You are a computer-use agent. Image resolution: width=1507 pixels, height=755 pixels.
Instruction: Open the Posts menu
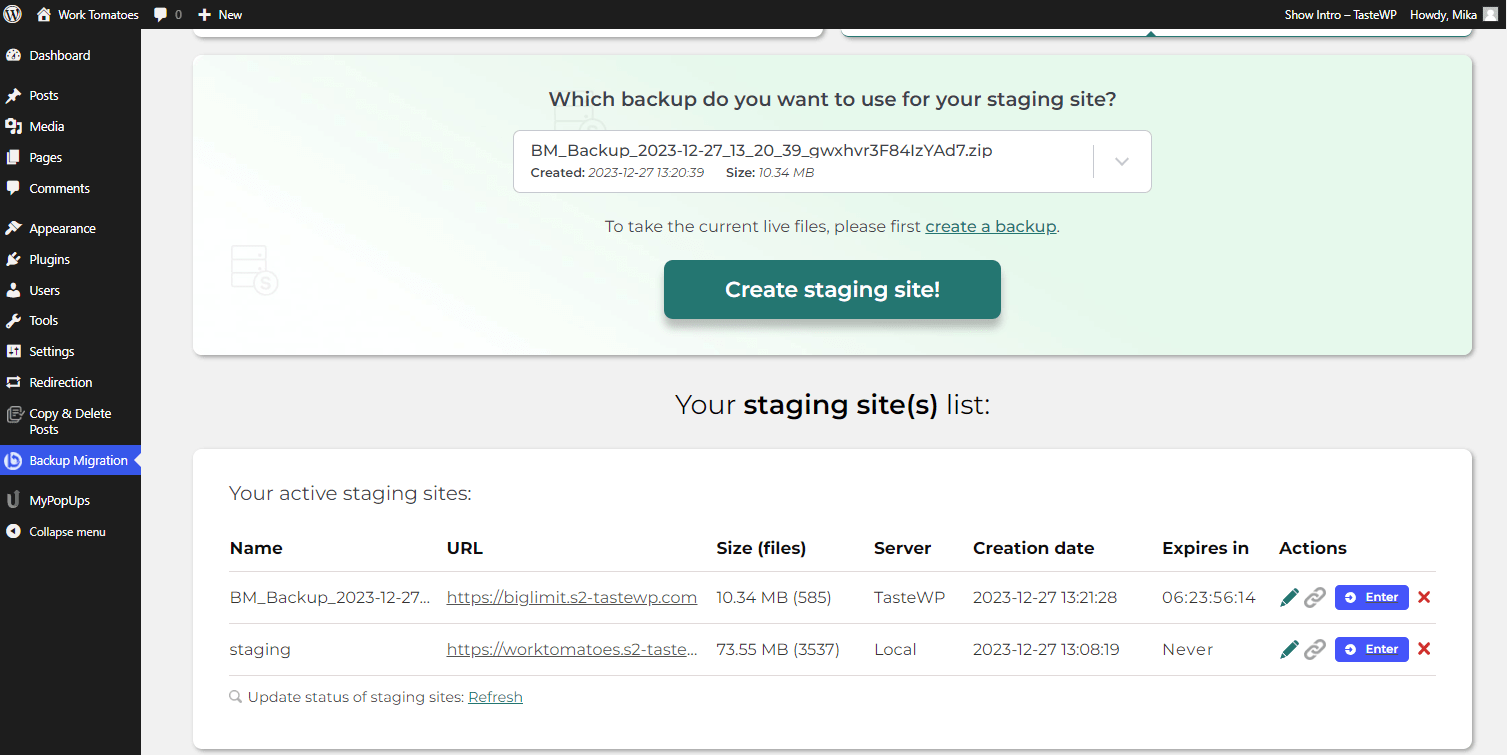(x=70, y=96)
